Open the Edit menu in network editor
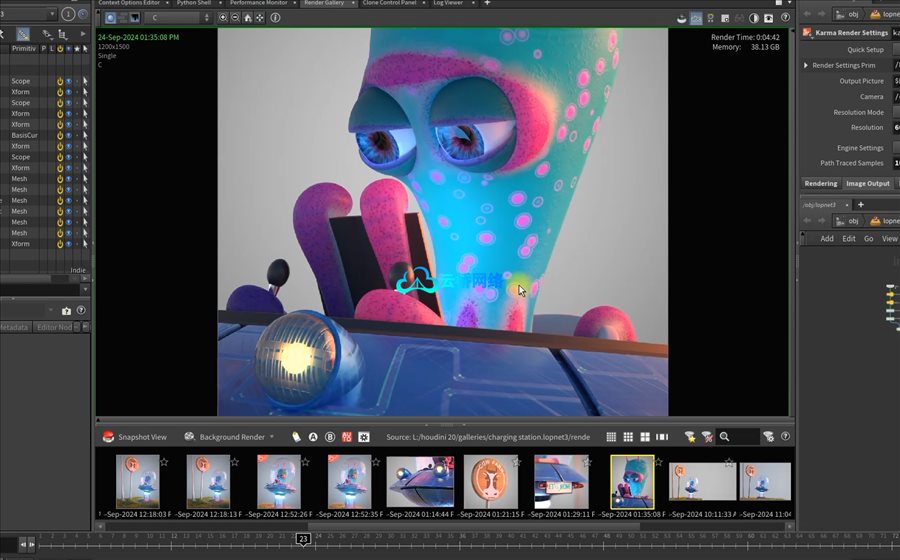The width and height of the screenshot is (900, 560). coord(848,239)
